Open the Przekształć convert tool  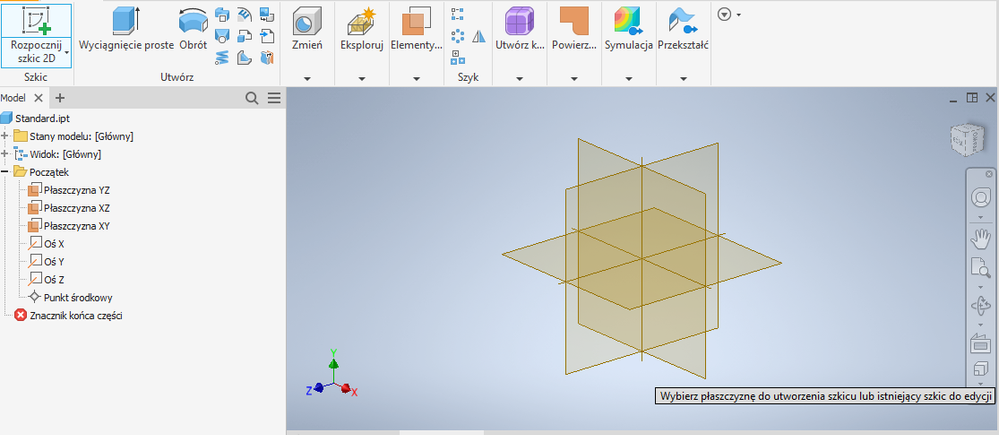click(x=683, y=31)
